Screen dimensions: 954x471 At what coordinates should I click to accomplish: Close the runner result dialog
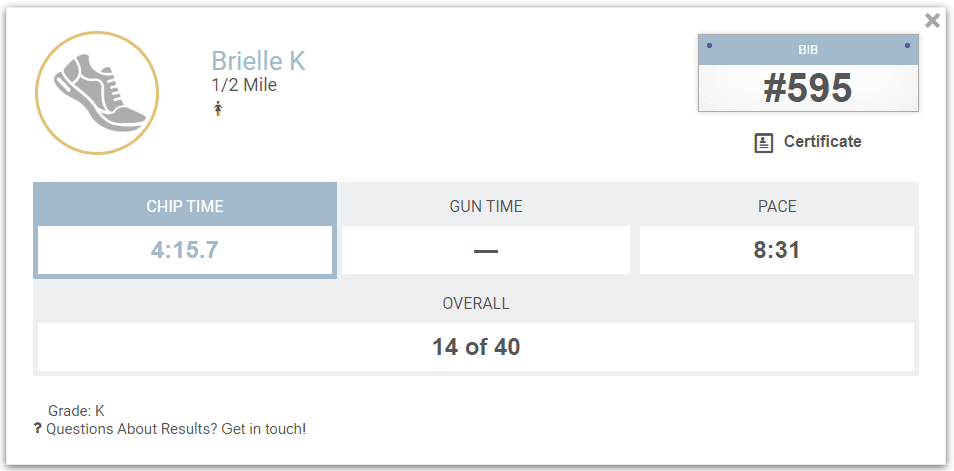[x=932, y=20]
